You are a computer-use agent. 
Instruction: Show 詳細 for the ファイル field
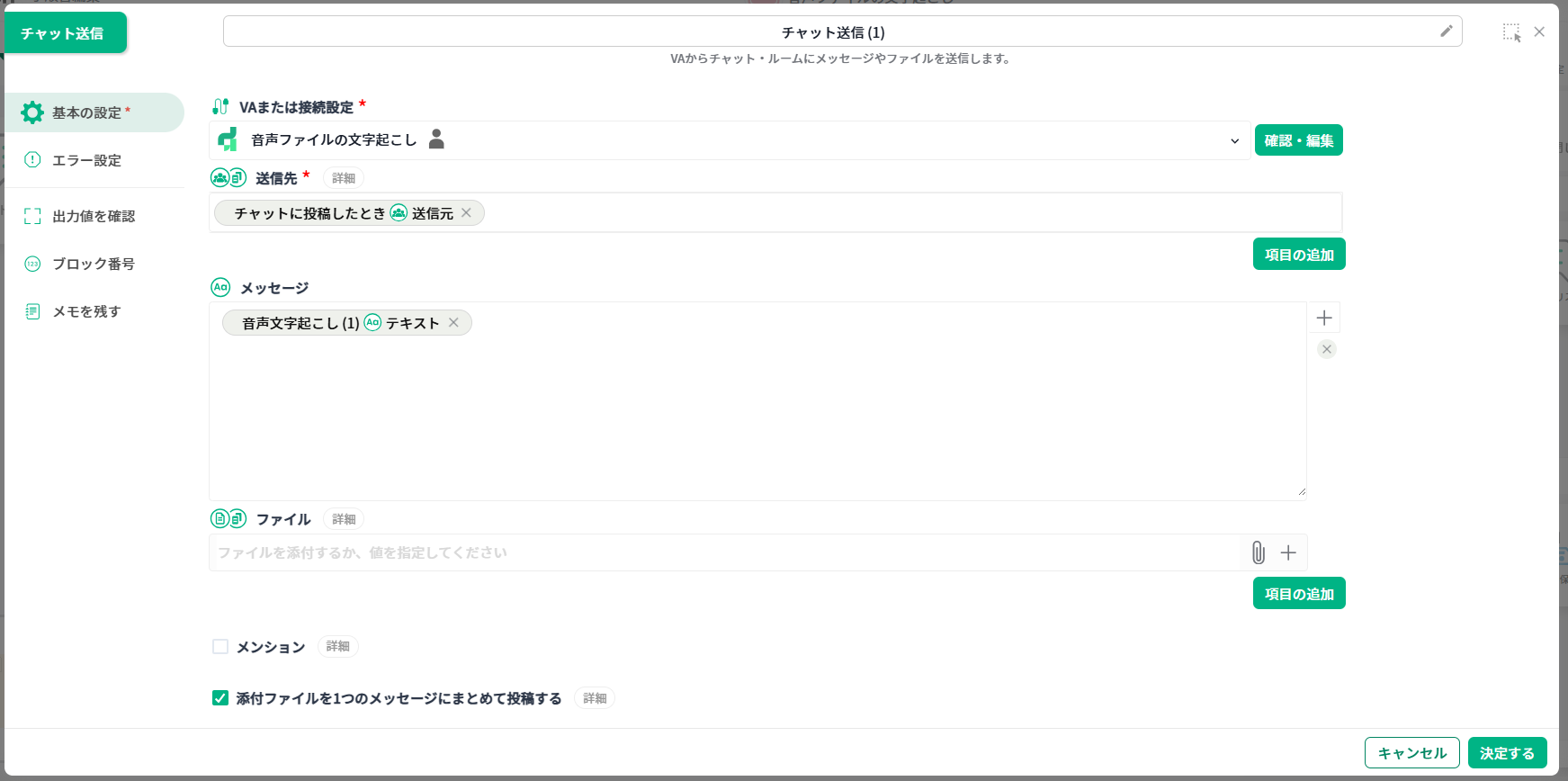[x=344, y=519]
